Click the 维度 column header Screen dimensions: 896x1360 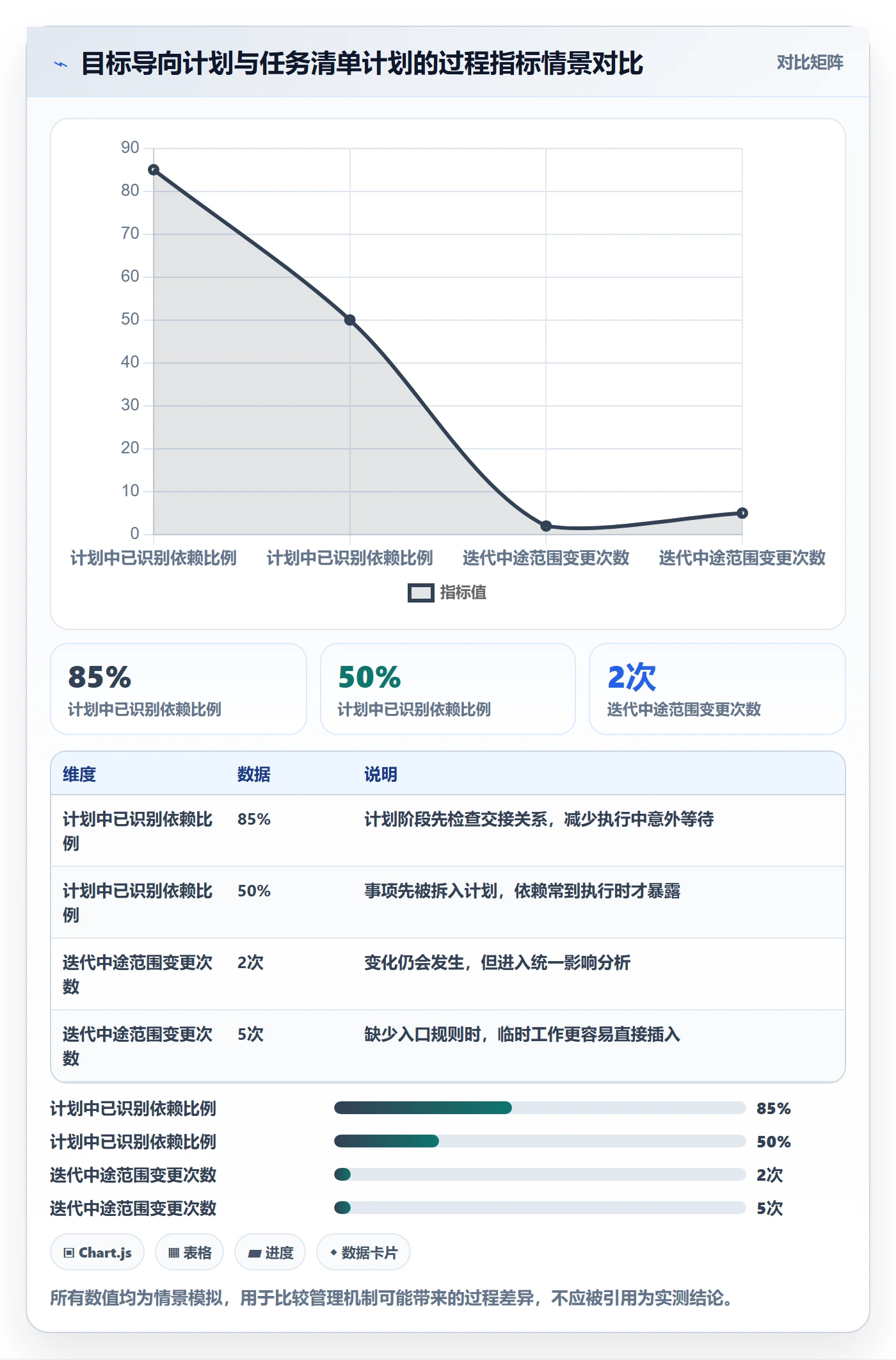(79, 774)
